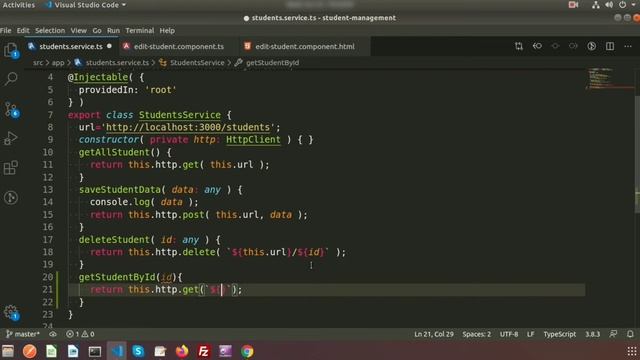Viewport: 640px width, 360px height.
Task: Open the Explorer view in activity bar
Action: pyautogui.click(x=11, y=51)
